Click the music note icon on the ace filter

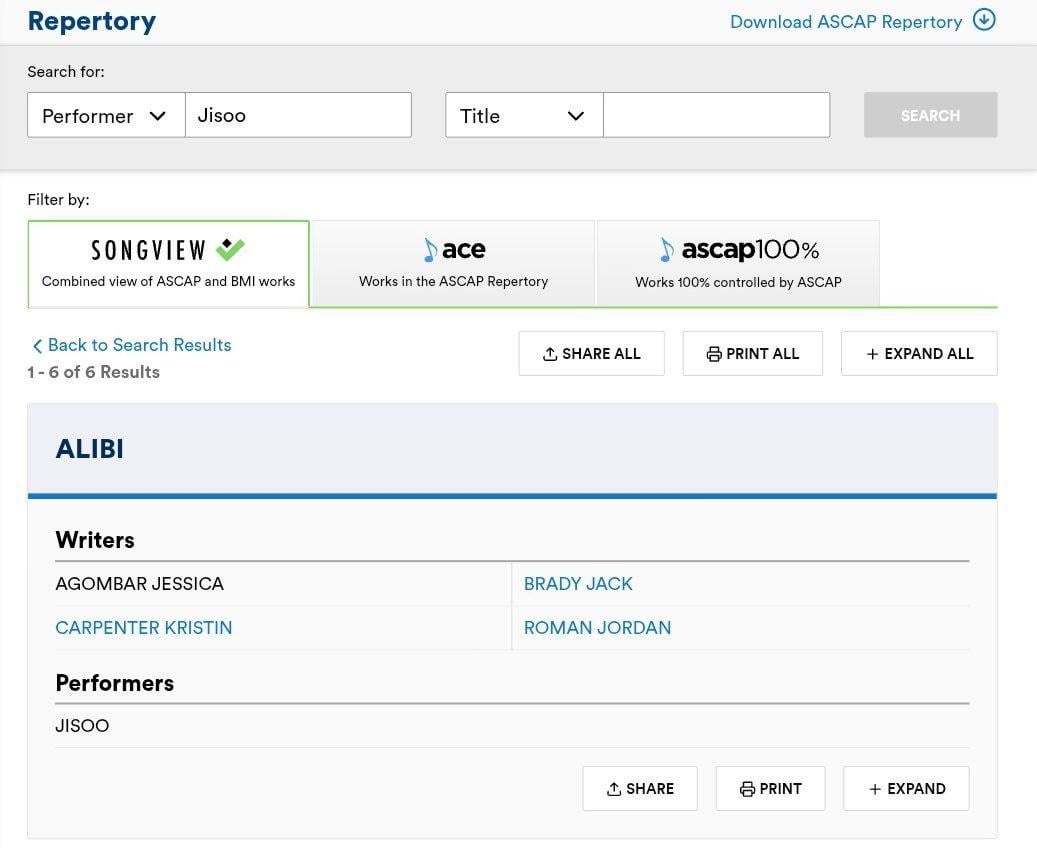(x=428, y=249)
